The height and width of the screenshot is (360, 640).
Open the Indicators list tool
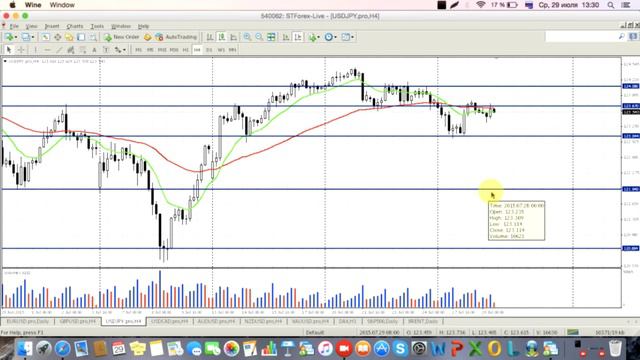(313, 37)
